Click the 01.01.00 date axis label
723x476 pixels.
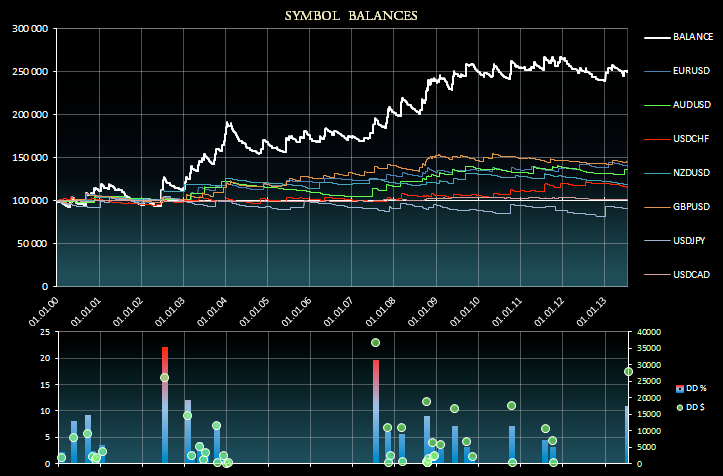(43, 311)
